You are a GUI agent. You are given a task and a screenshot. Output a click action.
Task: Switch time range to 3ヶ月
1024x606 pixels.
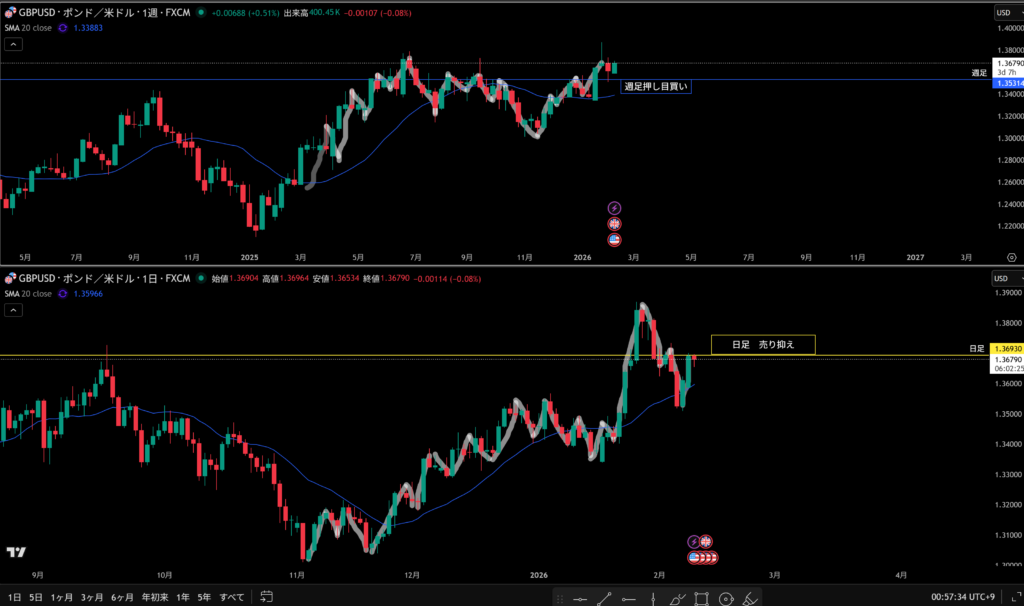click(x=92, y=597)
